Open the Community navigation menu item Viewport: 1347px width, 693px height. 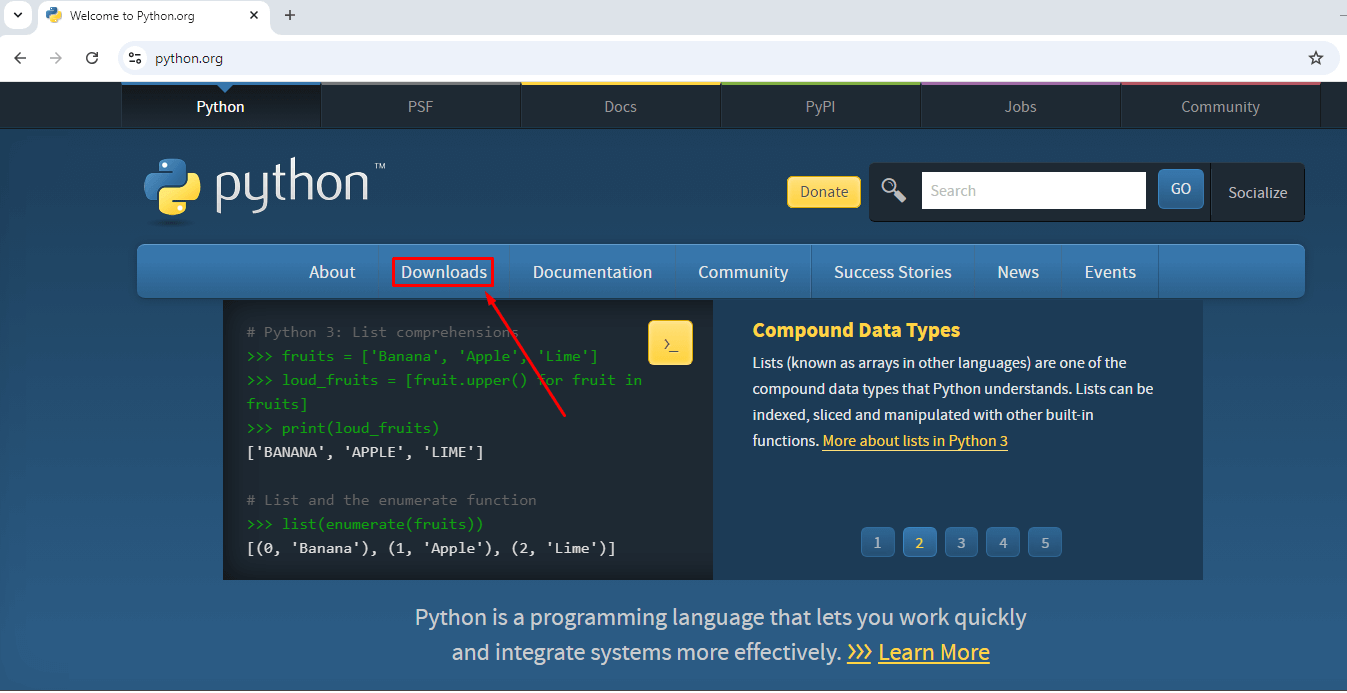pos(743,272)
